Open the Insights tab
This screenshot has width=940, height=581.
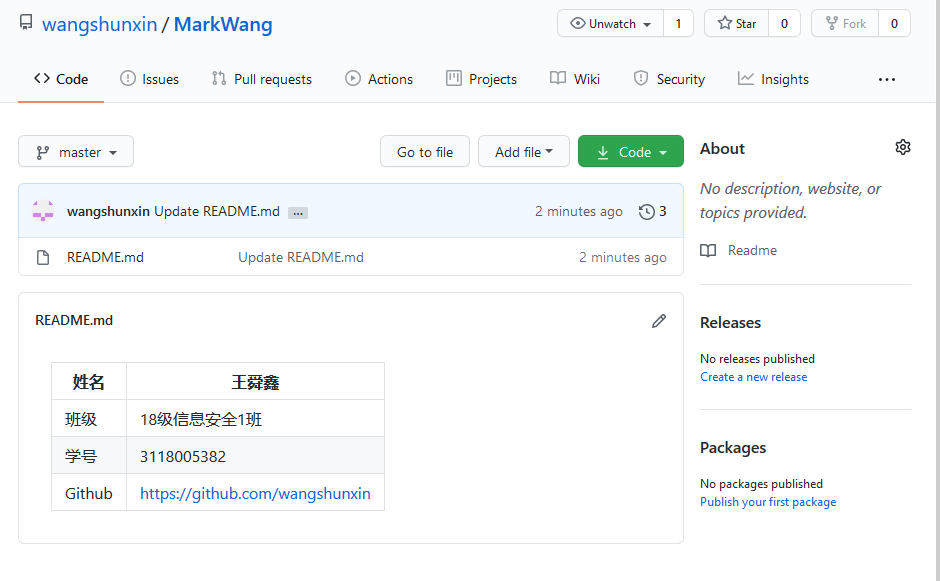point(773,79)
